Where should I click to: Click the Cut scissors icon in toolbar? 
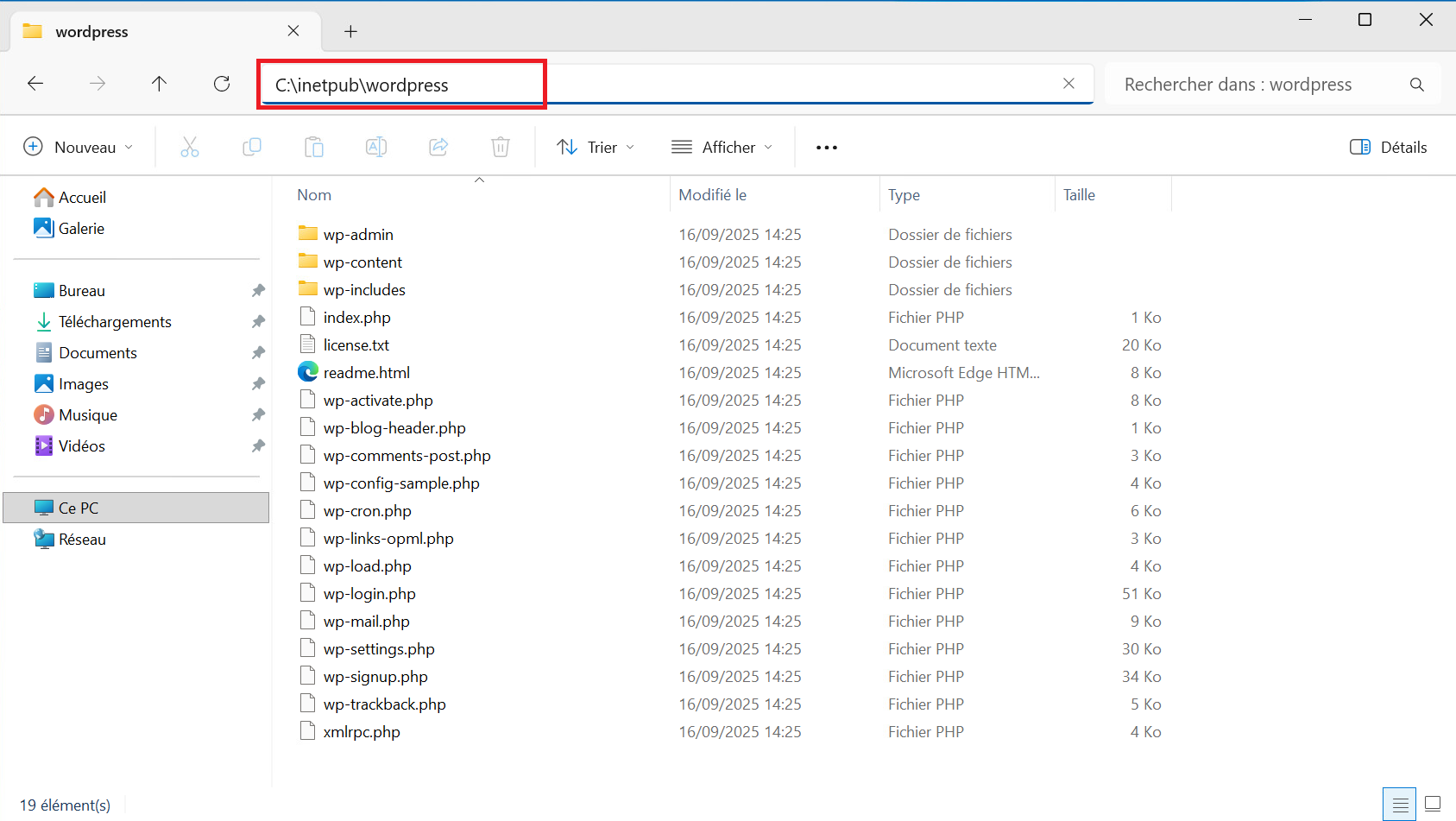[x=190, y=147]
